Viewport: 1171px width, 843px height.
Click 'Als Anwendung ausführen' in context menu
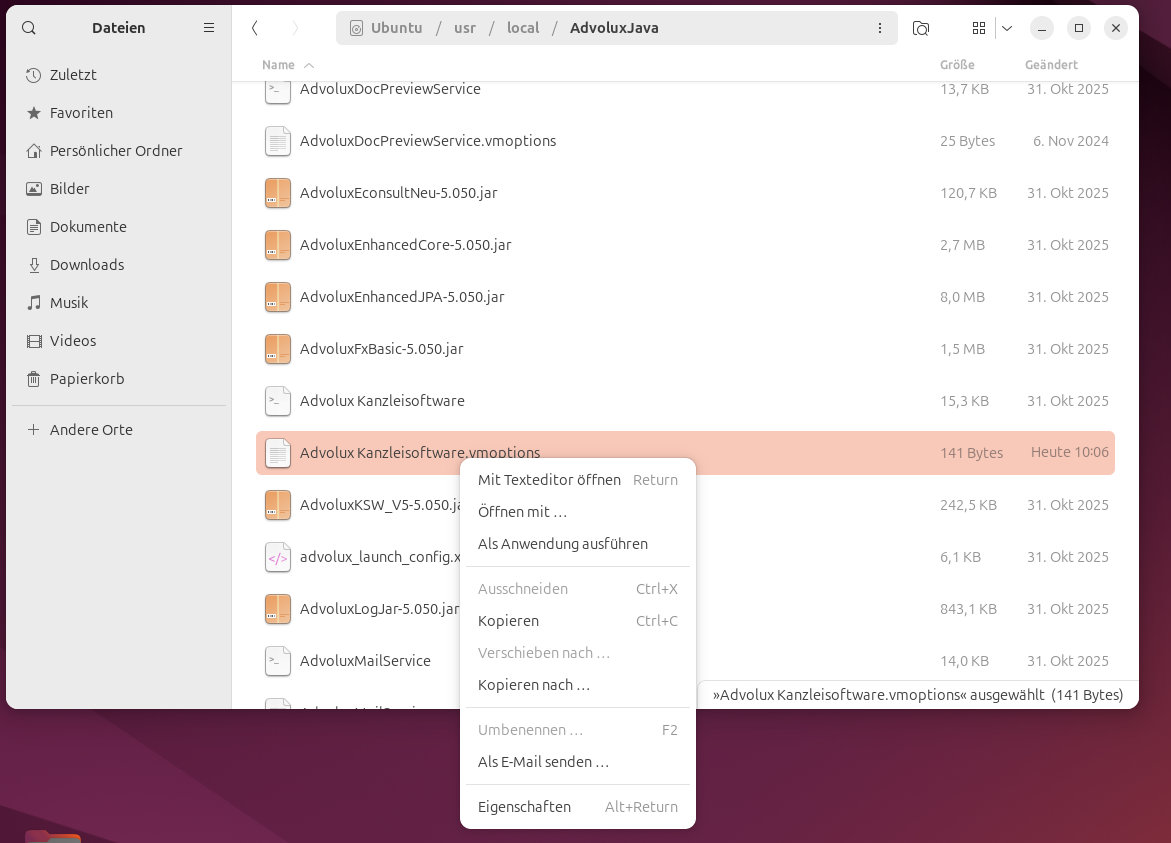pos(562,544)
